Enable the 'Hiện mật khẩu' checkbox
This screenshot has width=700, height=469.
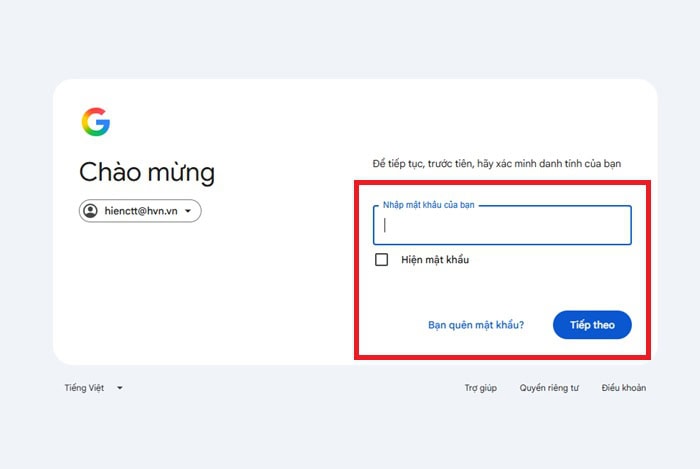pyautogui.click(x=382, y=259)
